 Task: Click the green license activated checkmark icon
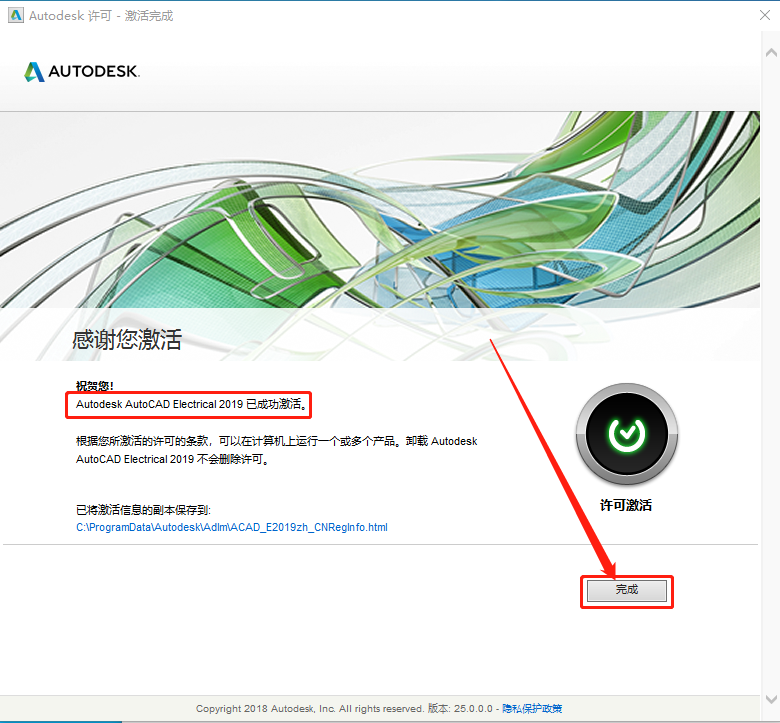[x=627, y=434]
